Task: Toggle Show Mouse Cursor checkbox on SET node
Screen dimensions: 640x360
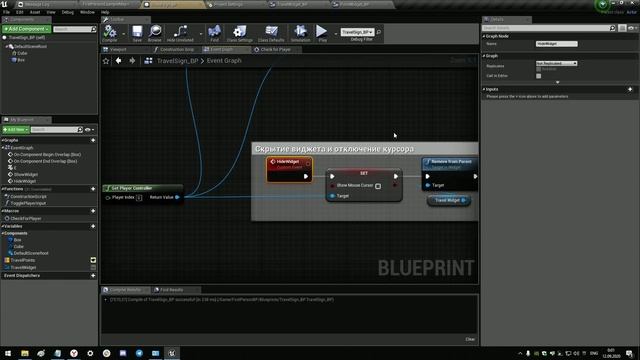Action: pos(378,186)
